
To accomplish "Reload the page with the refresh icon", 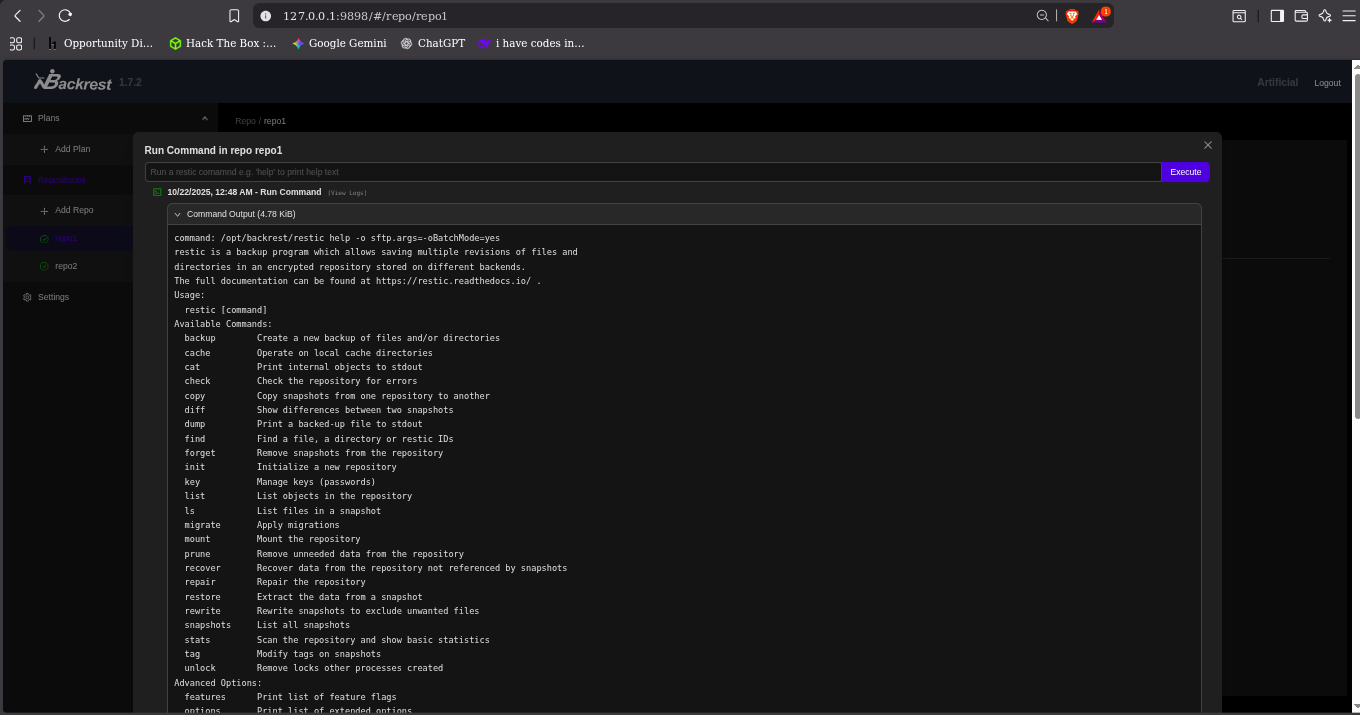I will tap(65, 16).
